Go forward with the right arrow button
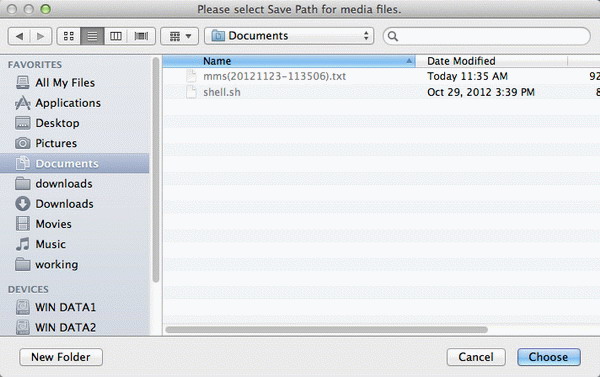This screenshot has height=377, width=600. (x=41, y=36)
